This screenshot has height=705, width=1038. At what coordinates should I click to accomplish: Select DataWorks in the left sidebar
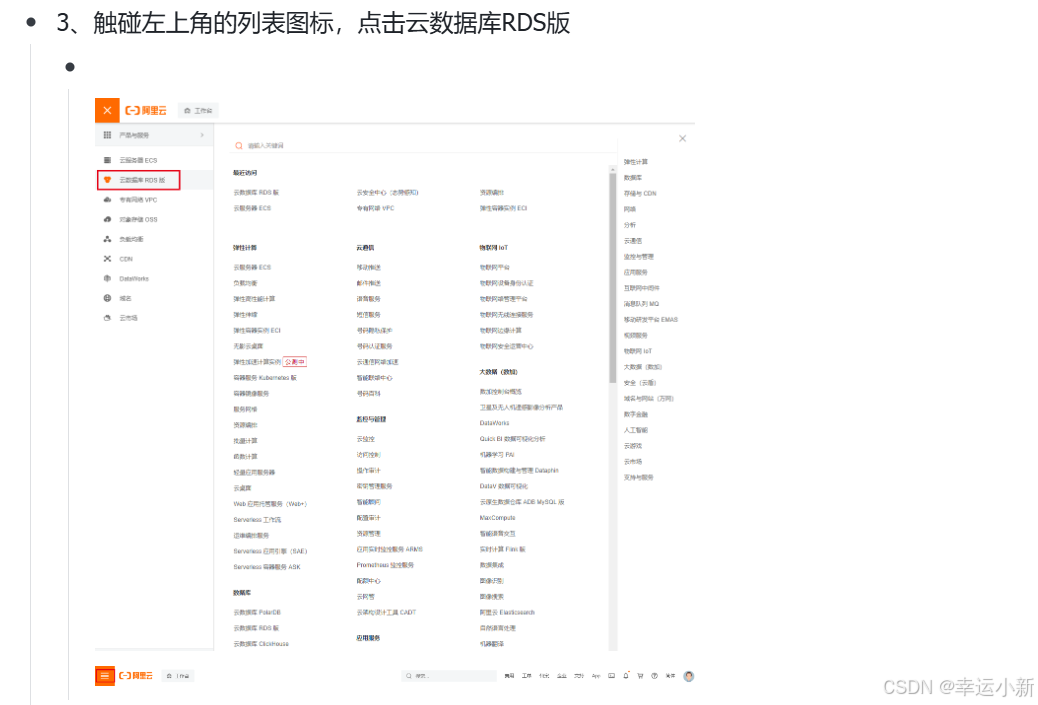[x=134, y=279]
